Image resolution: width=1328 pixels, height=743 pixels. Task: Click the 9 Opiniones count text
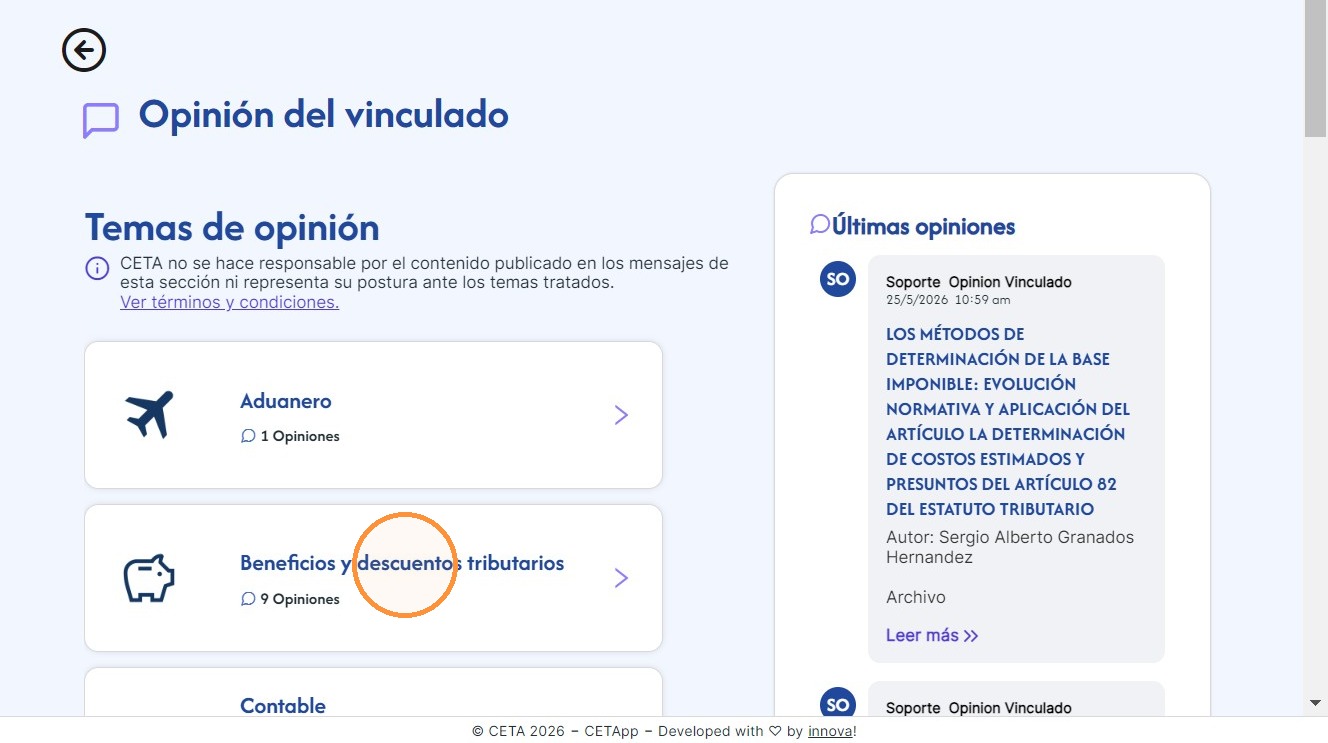click(x=300, y=599)
